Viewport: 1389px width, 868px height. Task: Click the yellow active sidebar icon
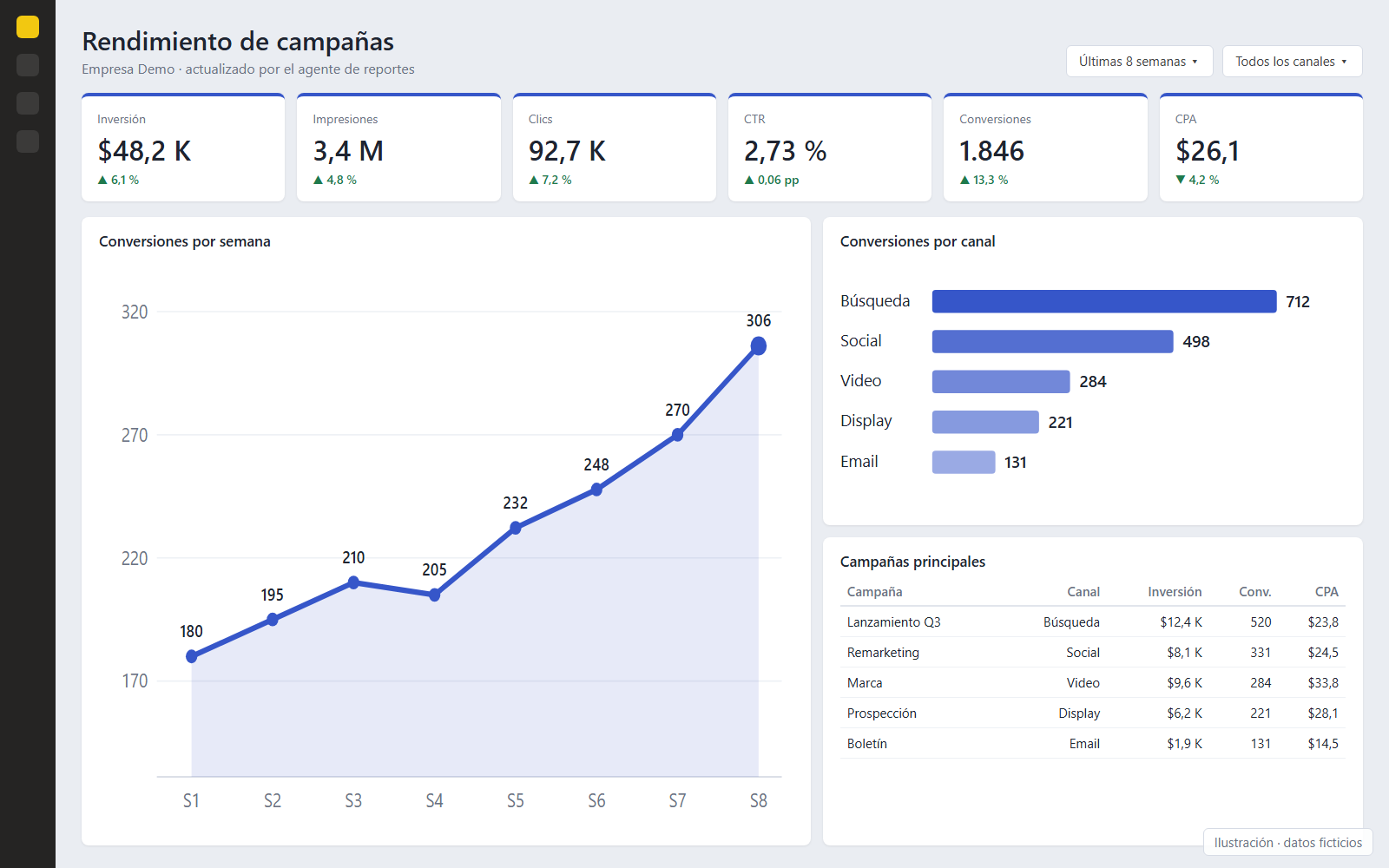point(28,27)
